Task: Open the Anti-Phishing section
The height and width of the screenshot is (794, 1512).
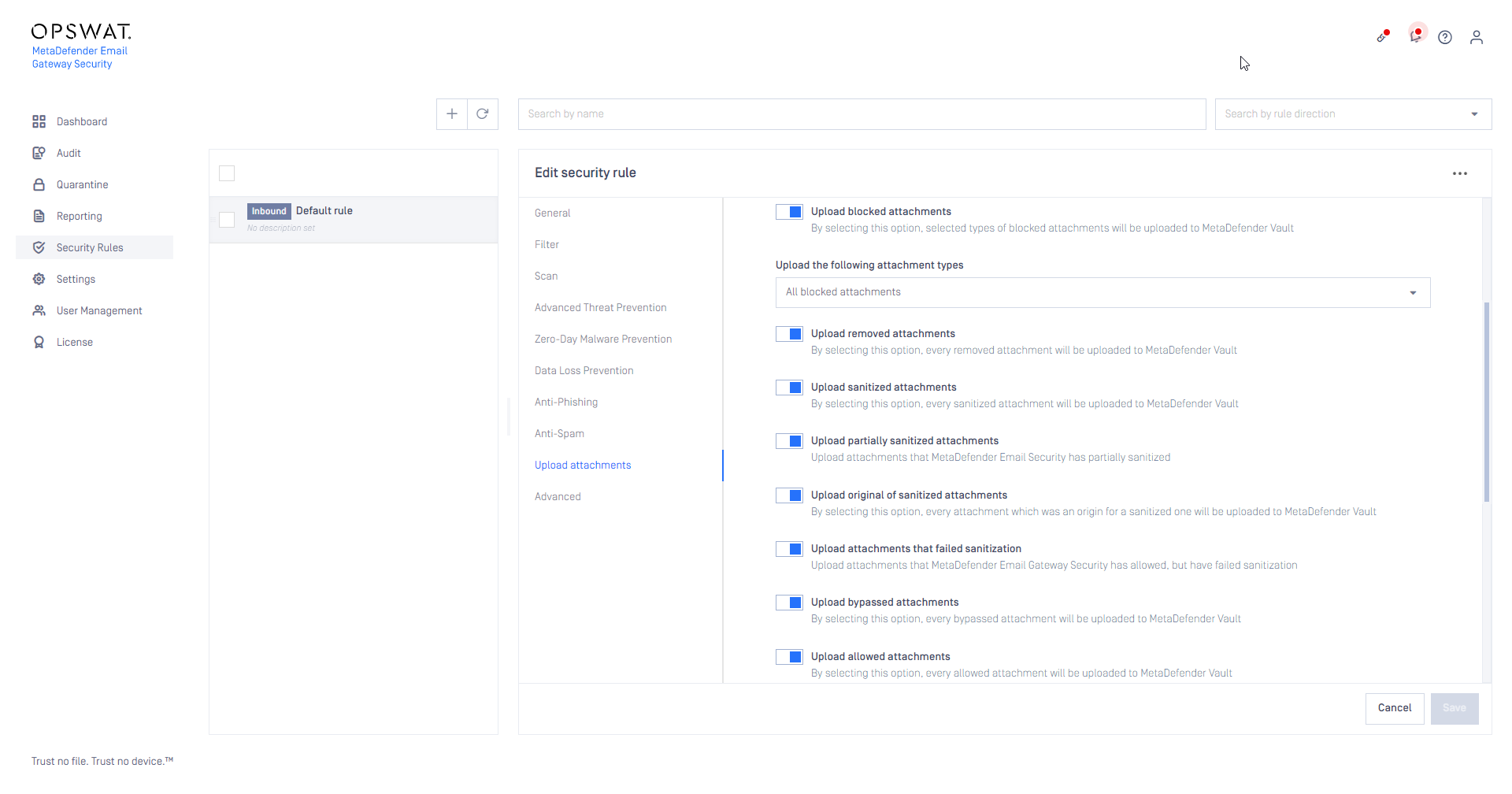Action: 566,403
